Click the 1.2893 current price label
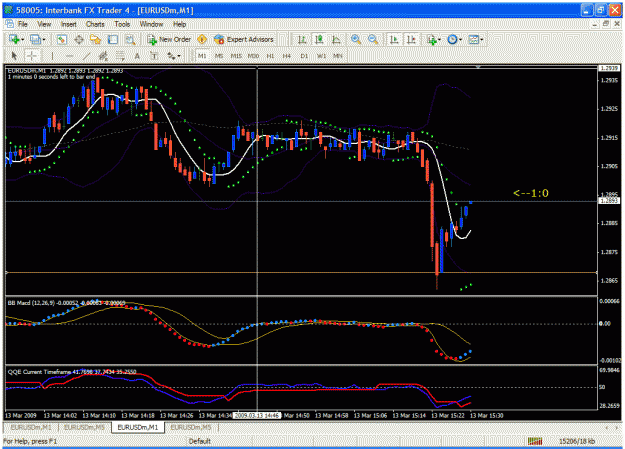Viewport: 625px width, 449px height. pos(609,201)
